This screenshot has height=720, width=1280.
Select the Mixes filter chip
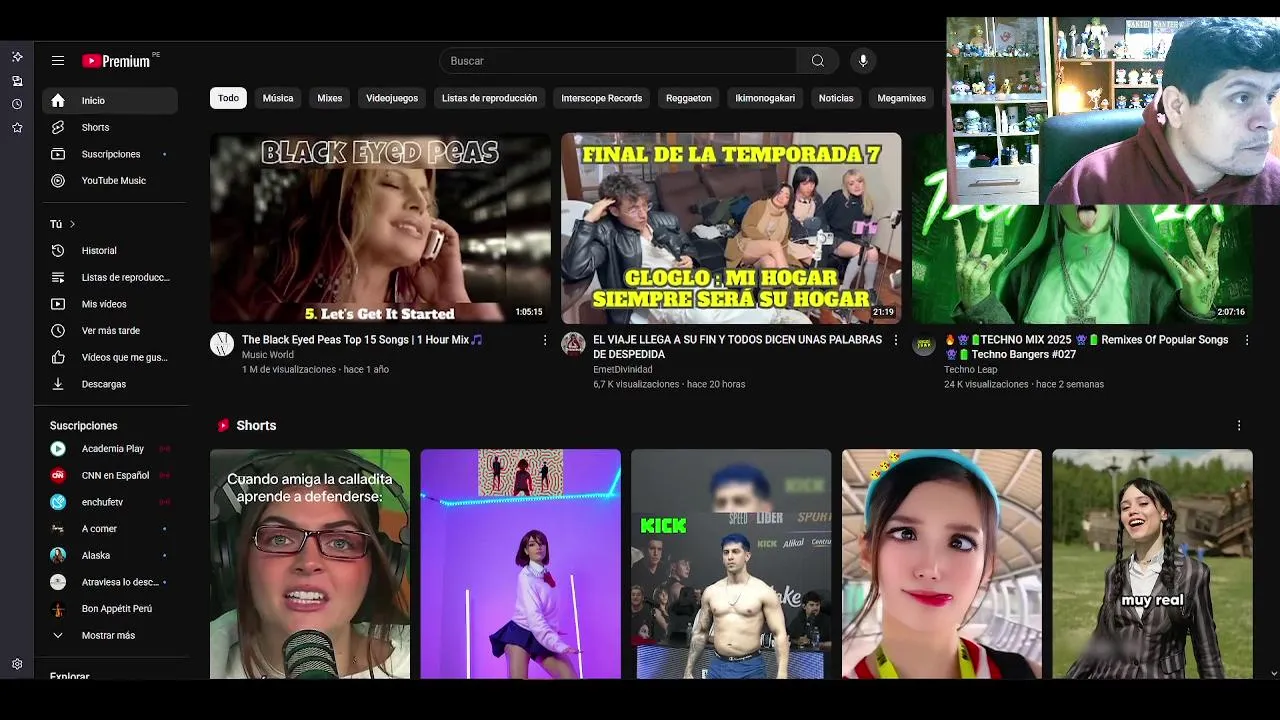(330, 98)
